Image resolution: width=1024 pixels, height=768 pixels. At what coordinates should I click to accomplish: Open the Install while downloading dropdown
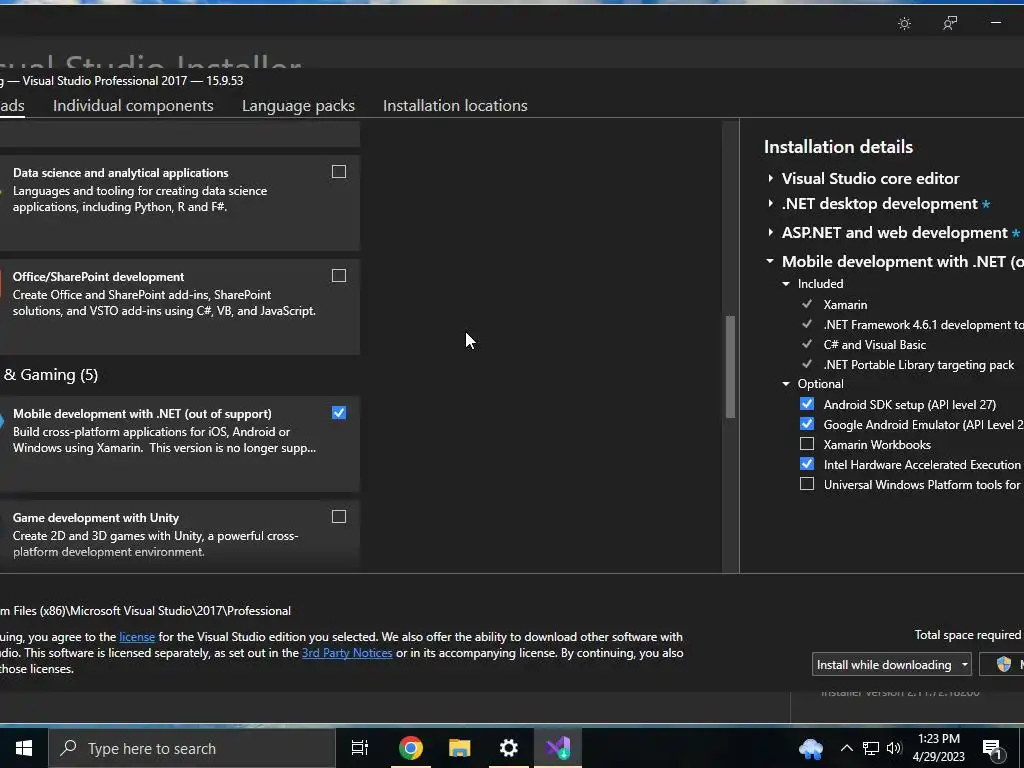coord(891,665)
